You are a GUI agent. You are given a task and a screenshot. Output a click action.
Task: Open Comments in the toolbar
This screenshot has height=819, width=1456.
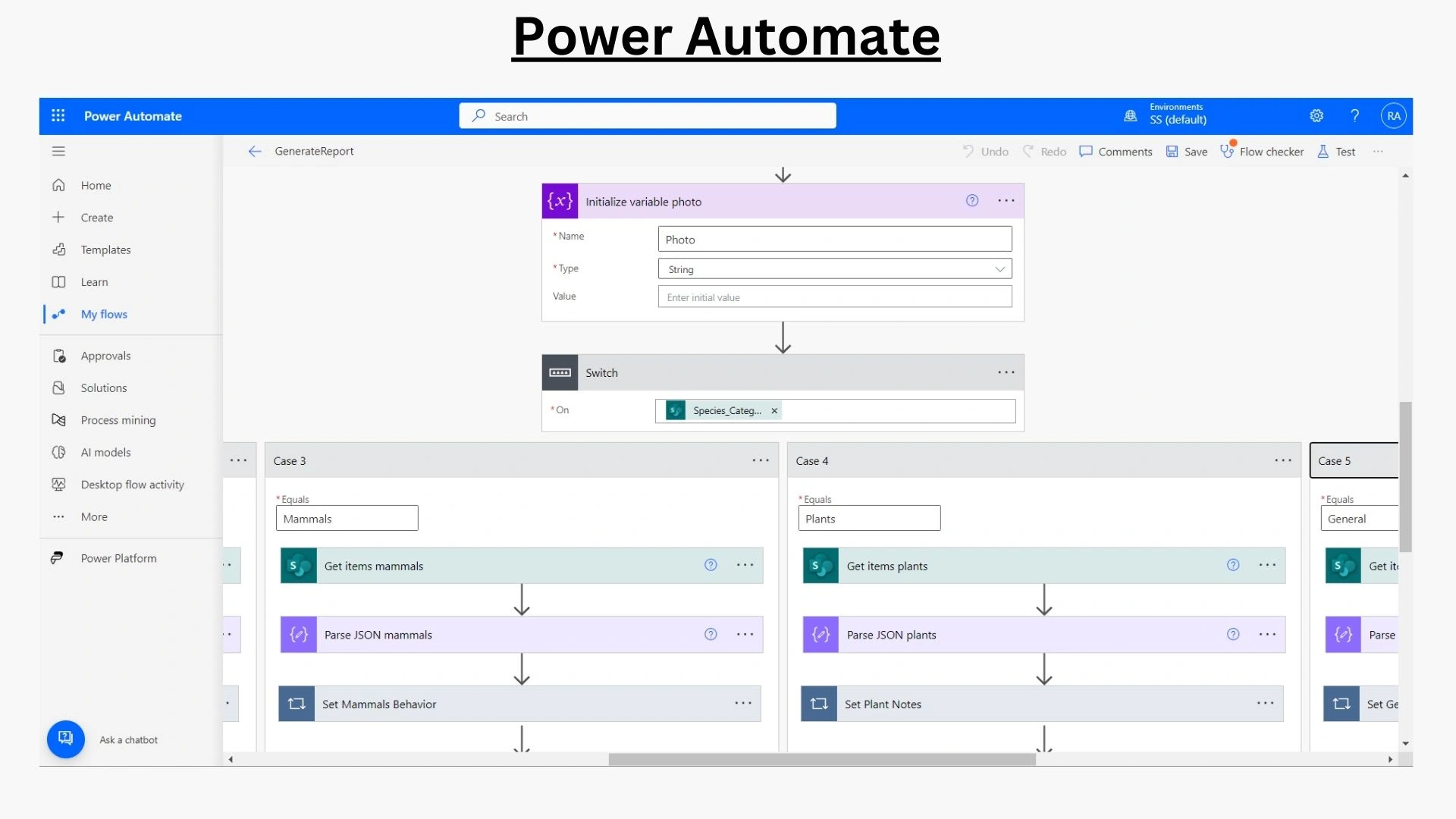(x=1116, y=152)
